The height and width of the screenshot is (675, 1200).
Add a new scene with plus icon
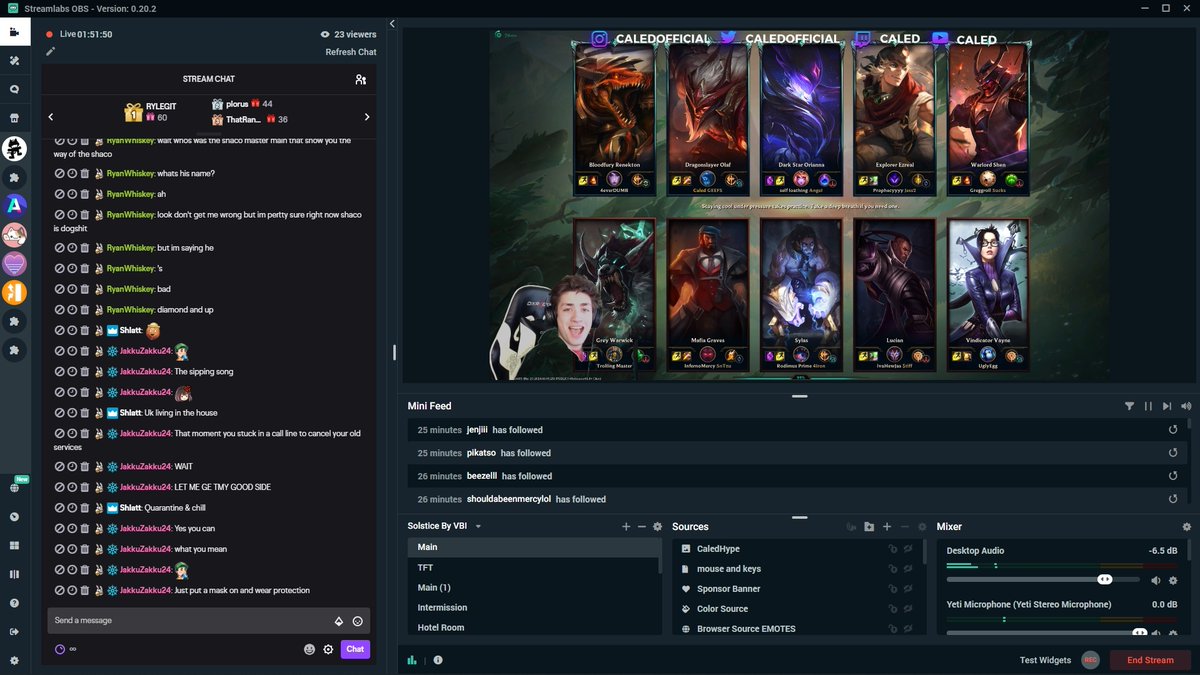(x=626, y=527)
